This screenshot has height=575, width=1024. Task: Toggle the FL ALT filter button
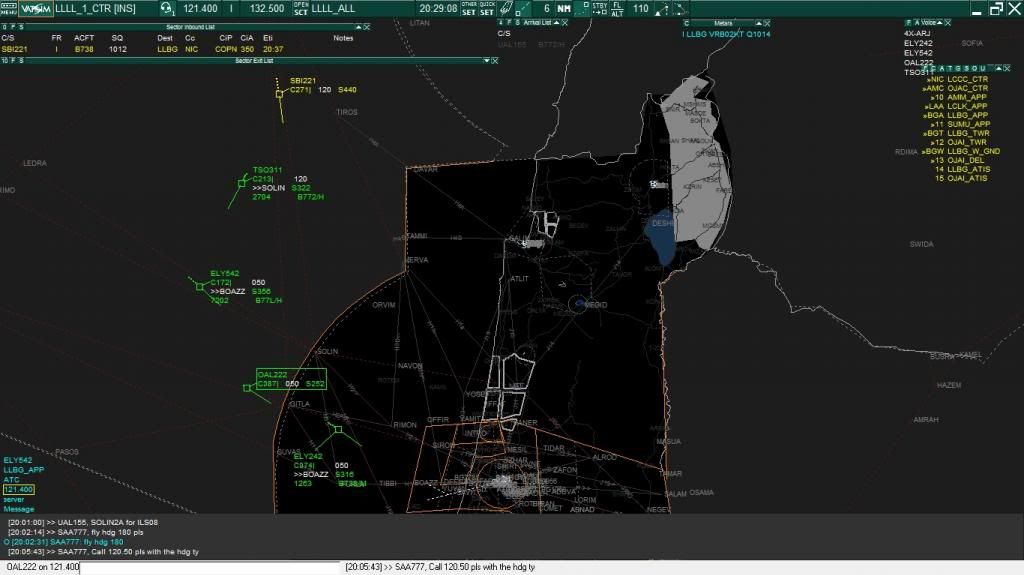(617, 8)
